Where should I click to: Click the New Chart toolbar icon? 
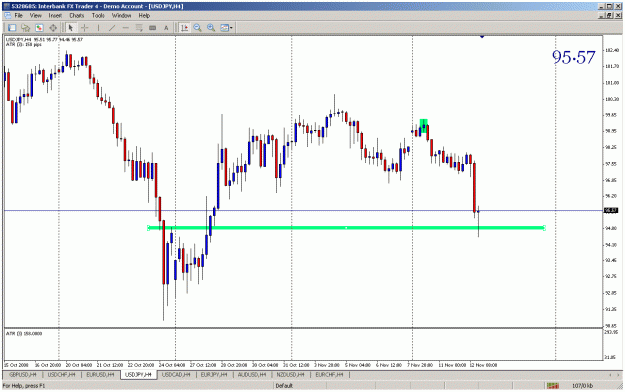click(x=12, y=28)
